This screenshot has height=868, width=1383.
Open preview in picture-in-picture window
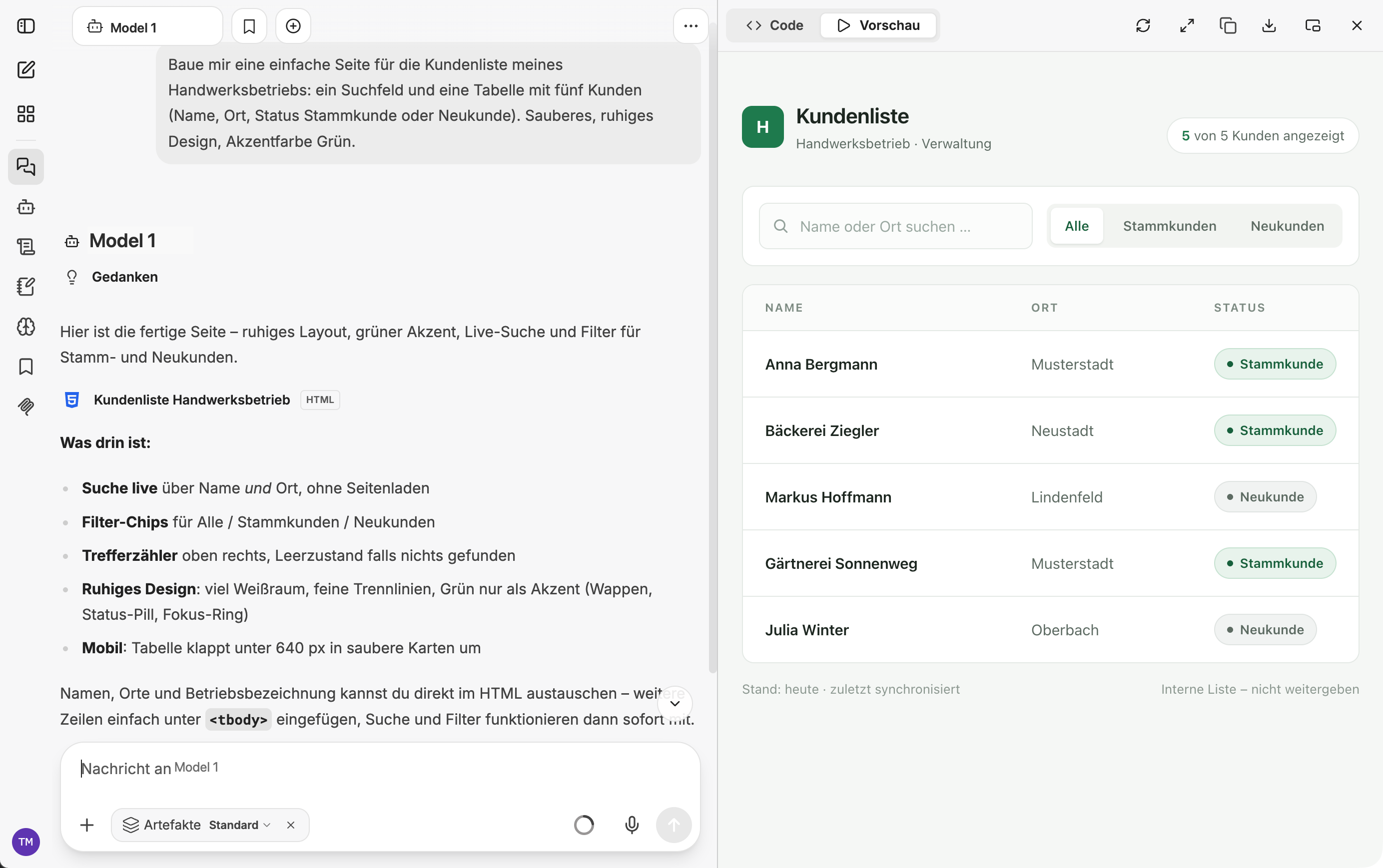tap(1313, 25)
